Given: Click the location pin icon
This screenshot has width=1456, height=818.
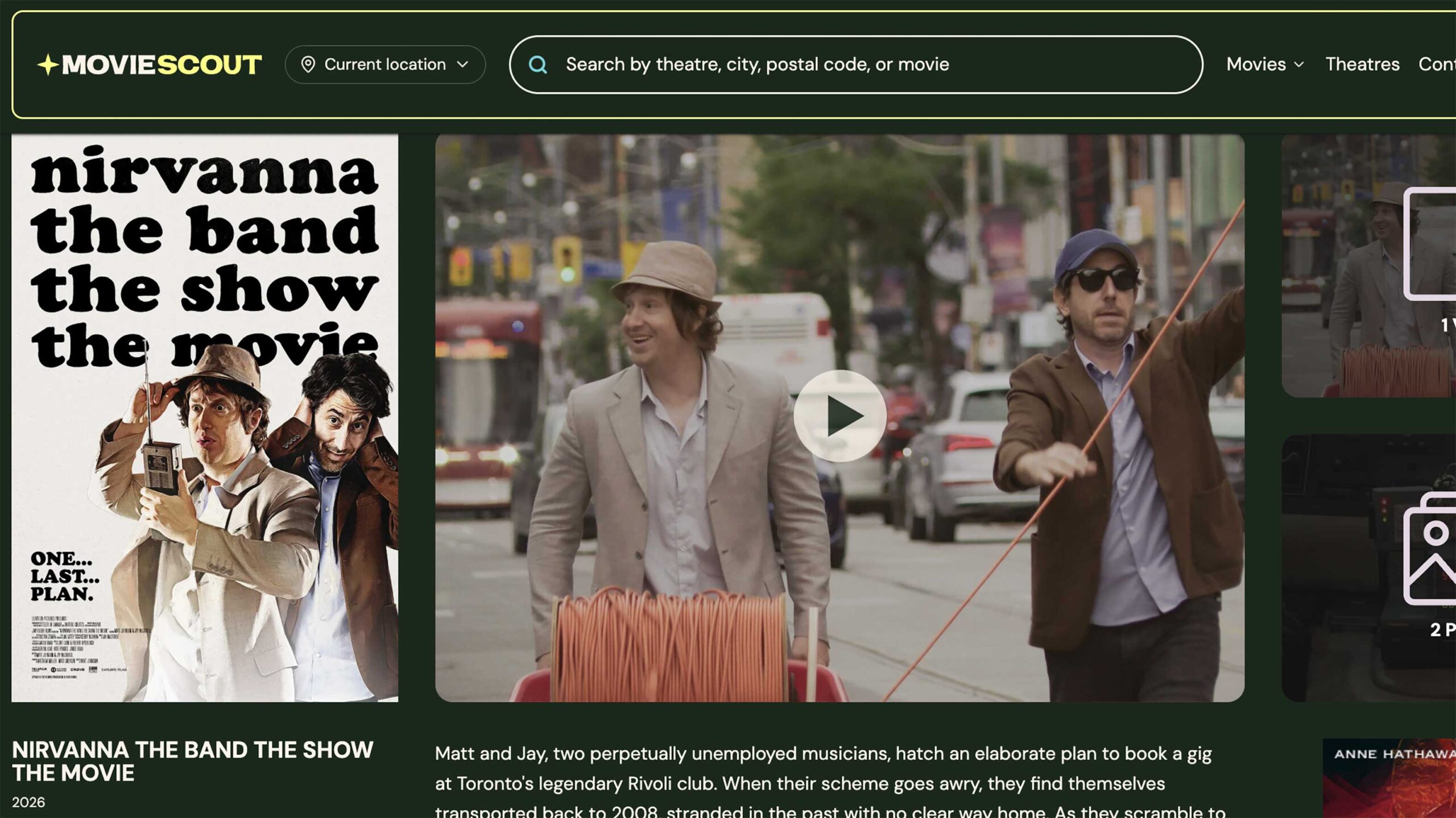Looking at the screenshot, I should click(x=308, y=65).
